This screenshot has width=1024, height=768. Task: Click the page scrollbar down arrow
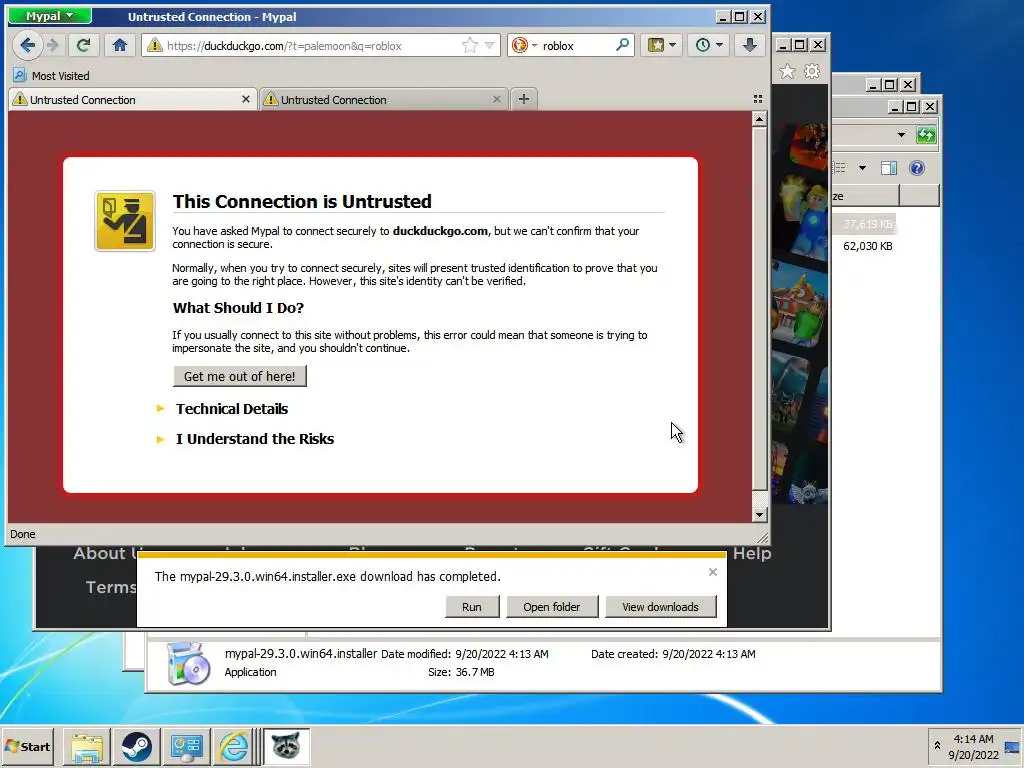click(x=759, y=515)
